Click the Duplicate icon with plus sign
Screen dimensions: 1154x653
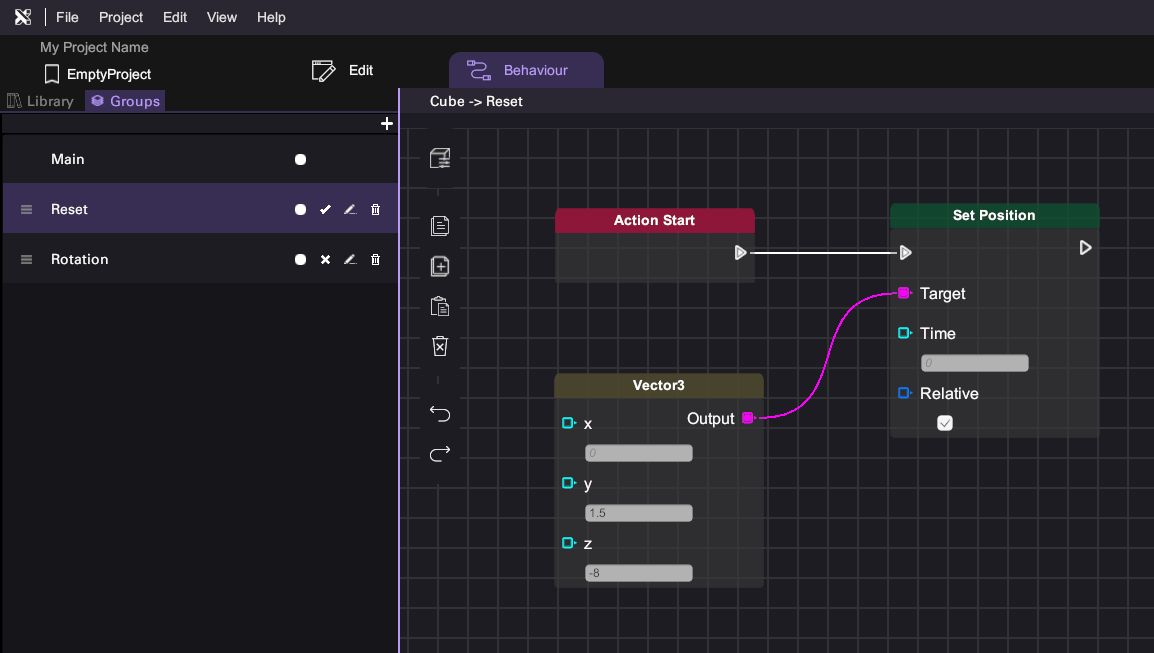[x=440, y=267]
